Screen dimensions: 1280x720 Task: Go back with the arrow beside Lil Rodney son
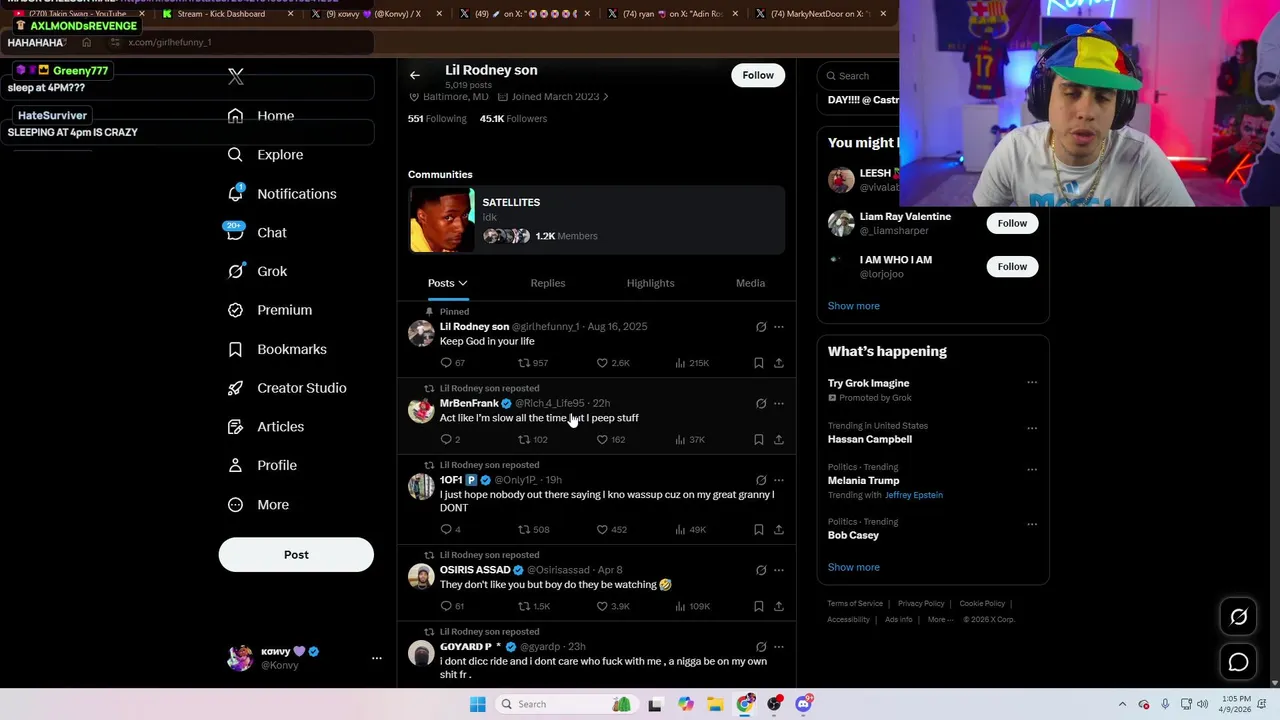click(x=415, y=75)
